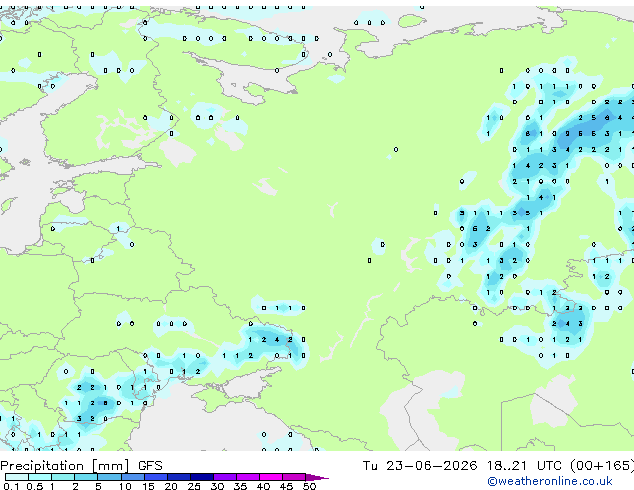Choose the 15–20 mm legend color
This screenshot has height=490, width=634.
[156, 477]
